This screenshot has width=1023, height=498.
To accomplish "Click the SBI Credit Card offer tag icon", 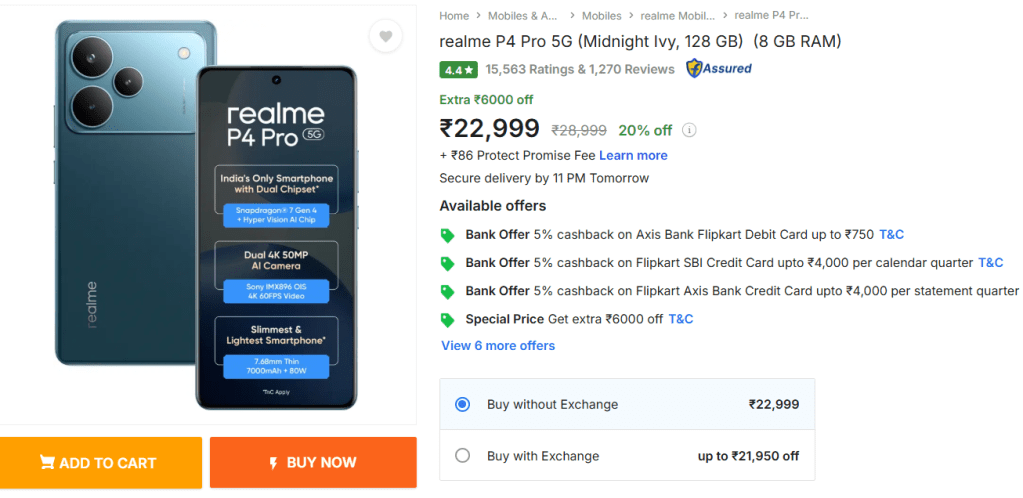I will (x=447, y=263).
